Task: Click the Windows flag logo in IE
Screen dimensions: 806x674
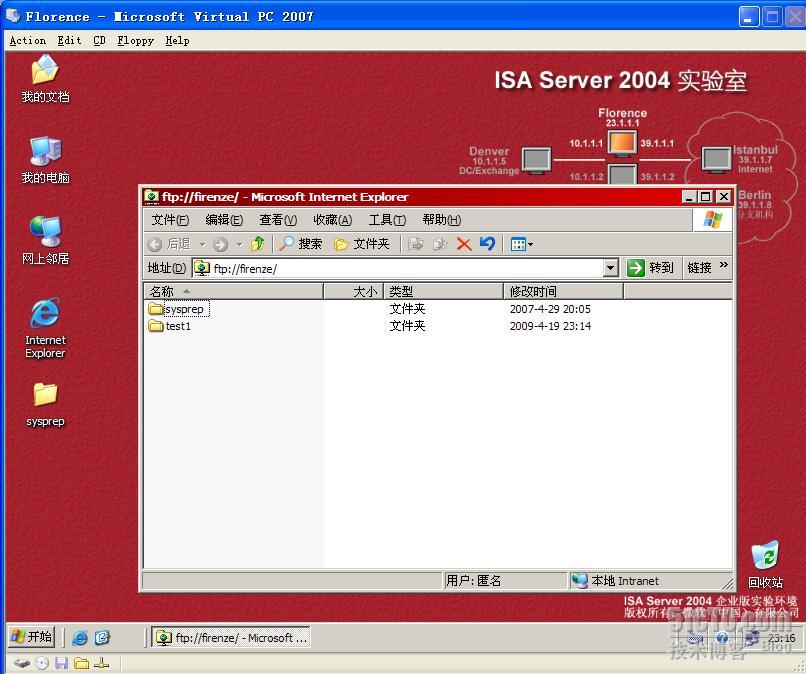Action: [x=712, y=220]
